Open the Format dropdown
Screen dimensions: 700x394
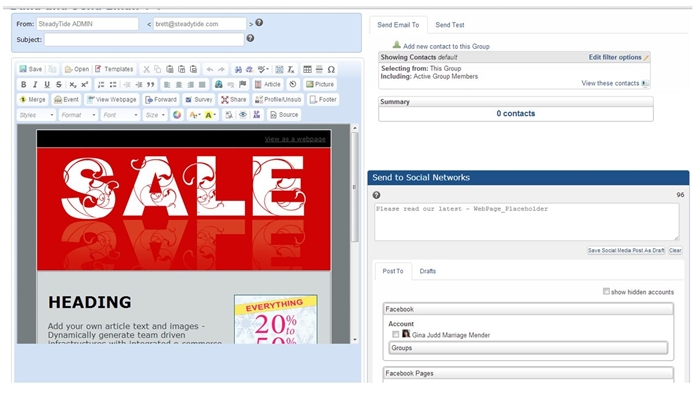[x=79, y=115]
